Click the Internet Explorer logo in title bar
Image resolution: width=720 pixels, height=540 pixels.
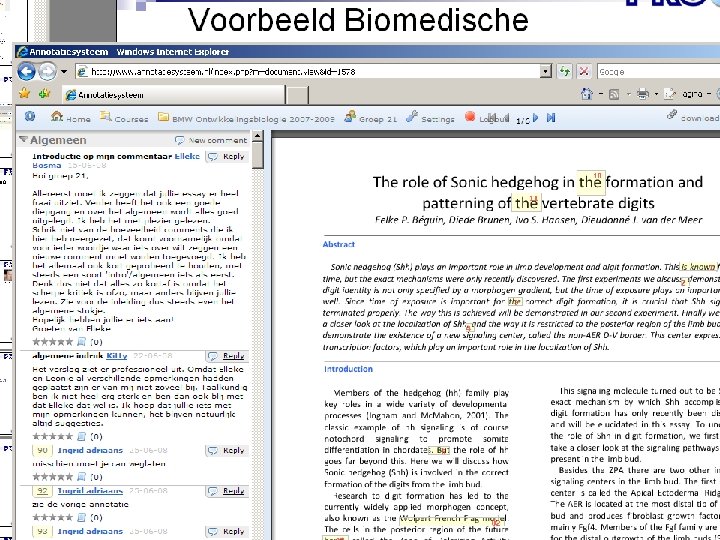pyautogui.click(x=22, y=51)
